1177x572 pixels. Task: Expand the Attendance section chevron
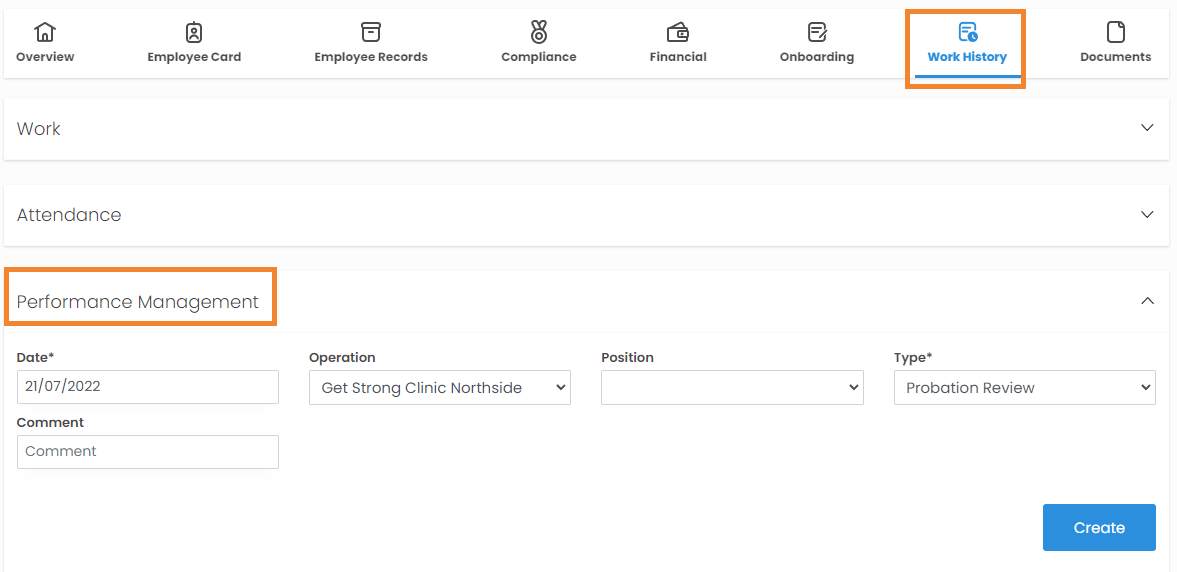click(1147, 214)
